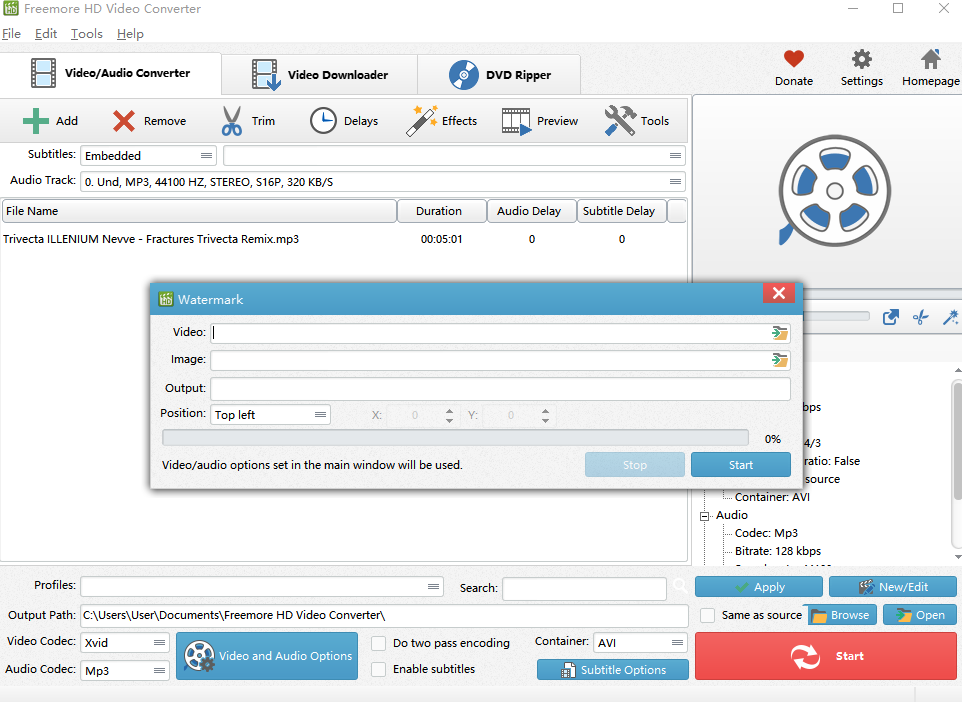The height and width of the screenshot is (702, 962).
Task: Open the Help menu
Action: [130, 34]
